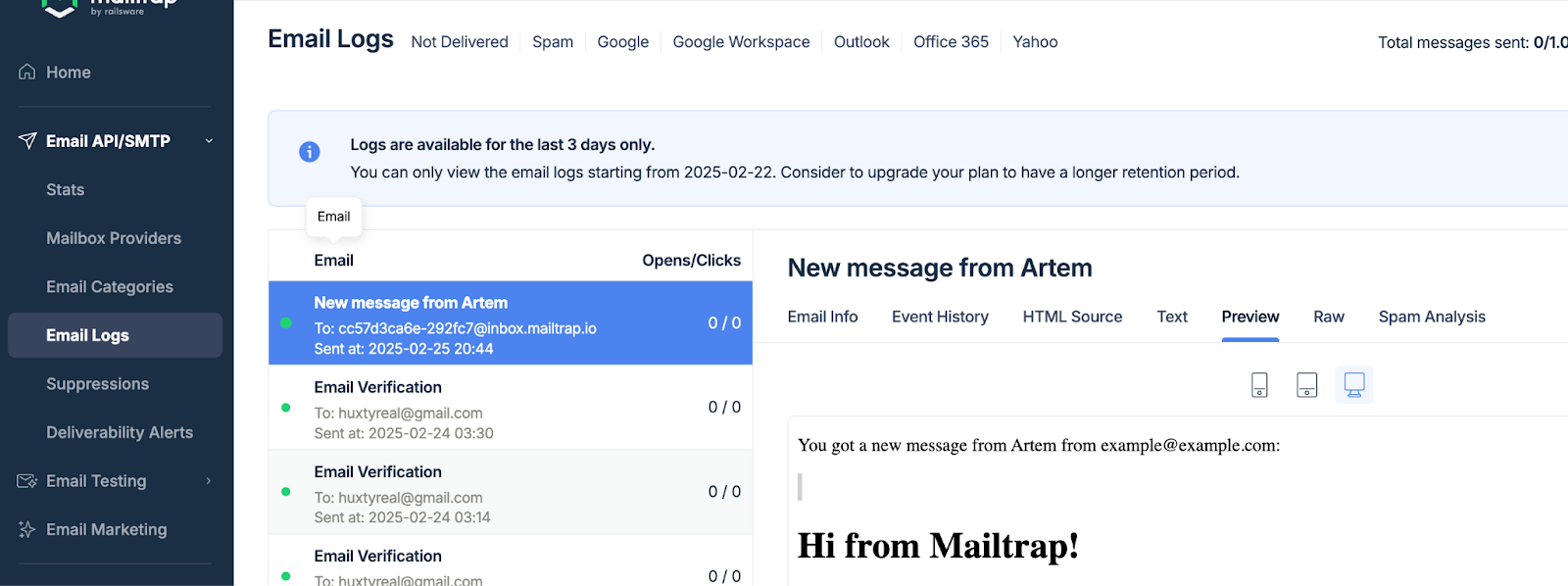This screenshot has width=1568, height=586.
Task: Filter logs by Google
Action: [x=623, y=42]
